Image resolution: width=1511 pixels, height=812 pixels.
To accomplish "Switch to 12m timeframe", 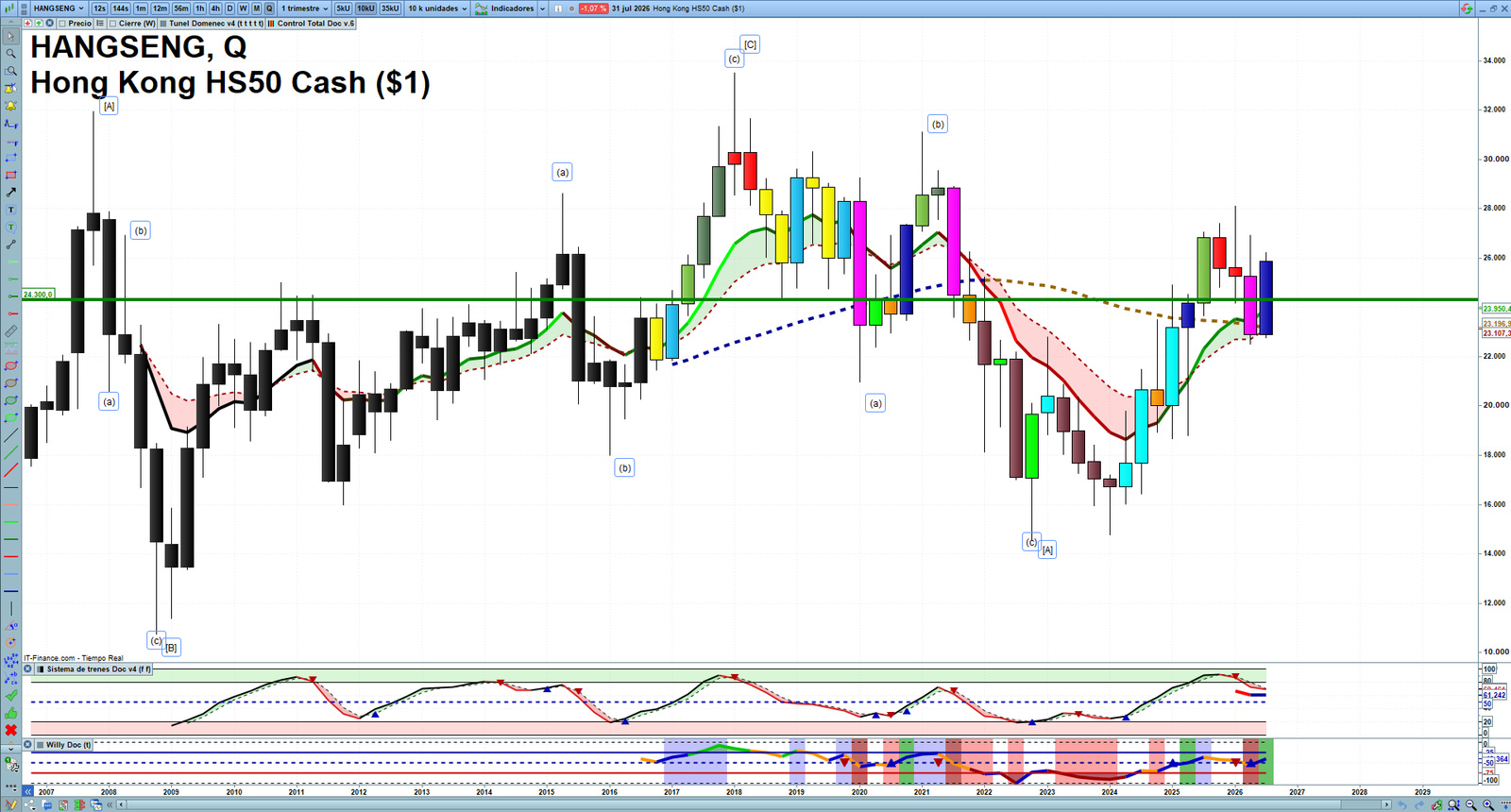I will point(160,8).
